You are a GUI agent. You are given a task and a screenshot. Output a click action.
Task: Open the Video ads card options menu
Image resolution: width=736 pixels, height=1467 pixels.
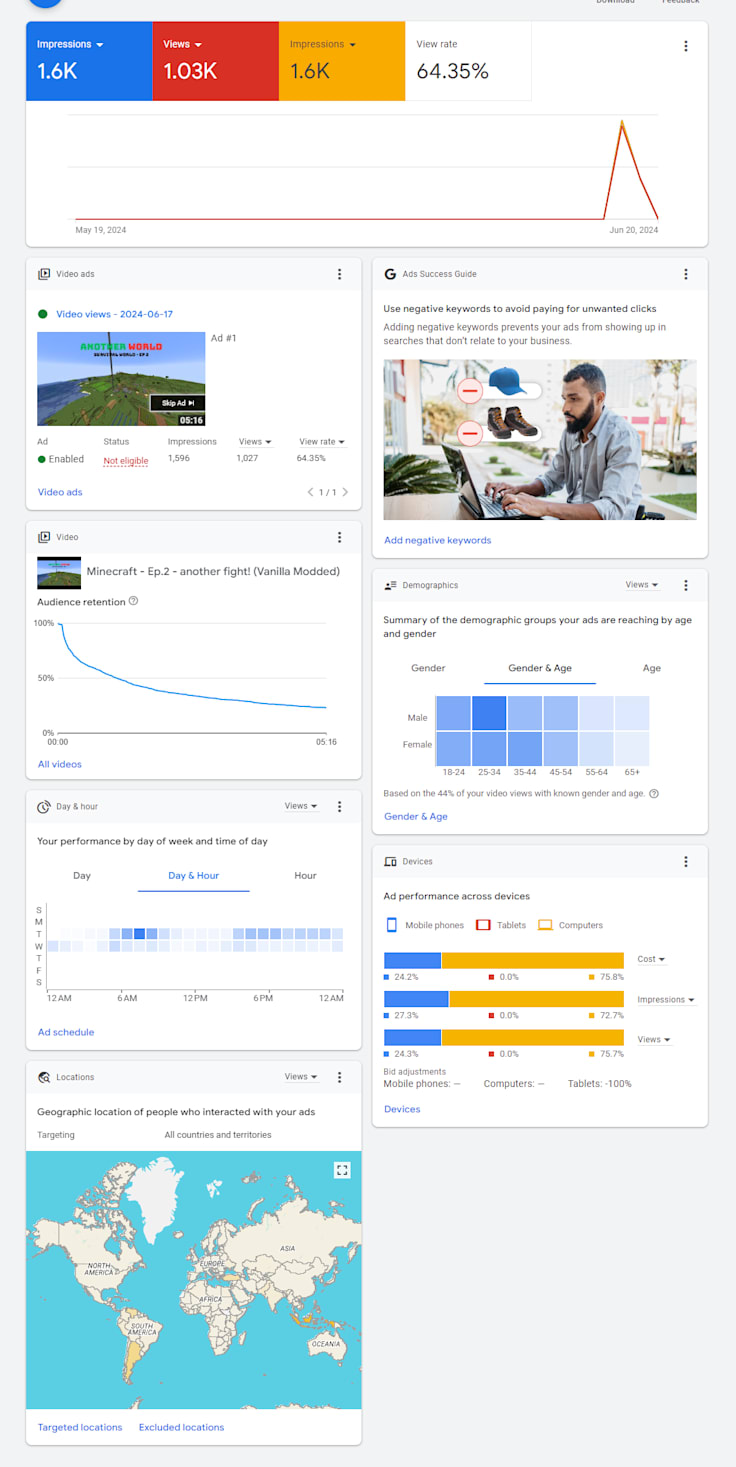pos(339,274)
